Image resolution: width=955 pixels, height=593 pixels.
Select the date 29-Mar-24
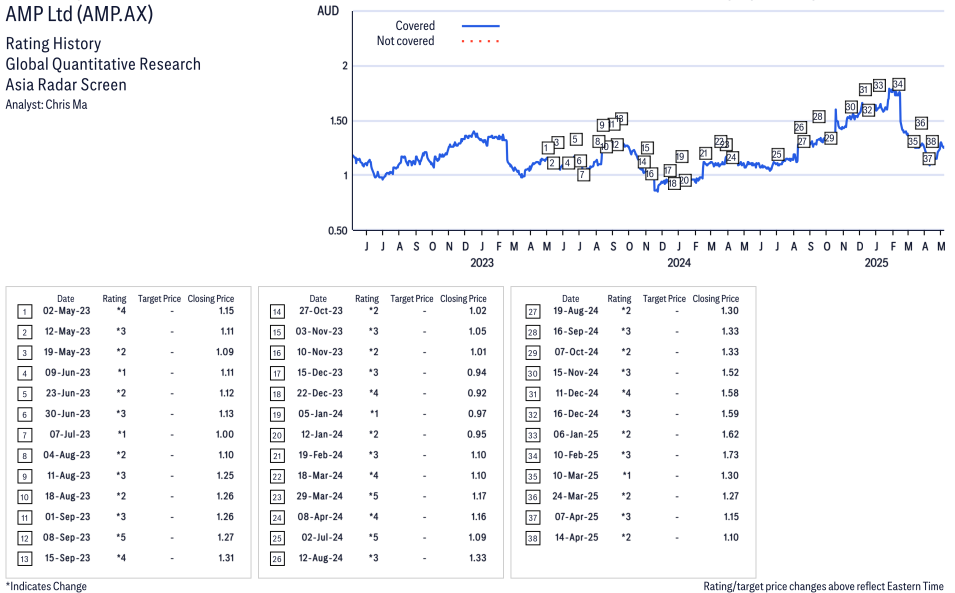[x=320, y=496]
